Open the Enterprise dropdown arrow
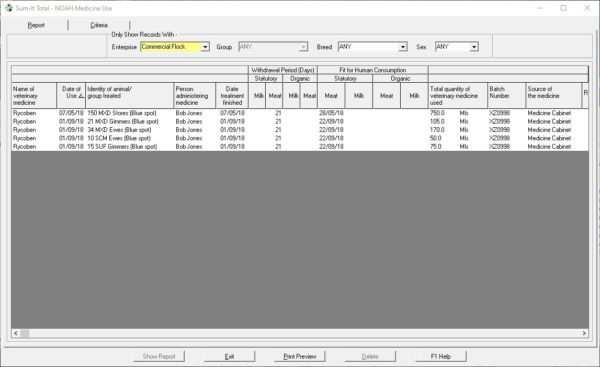Image resolution: width=600 pixels, height=367 pixels. (x=205, y=47)
